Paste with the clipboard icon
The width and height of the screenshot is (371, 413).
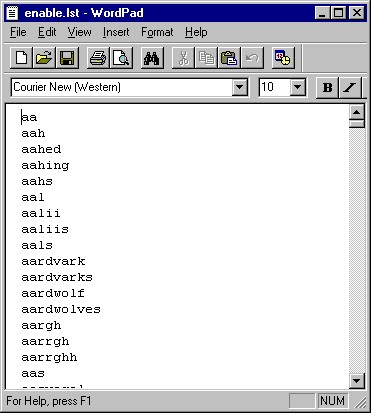click(229, 58)
